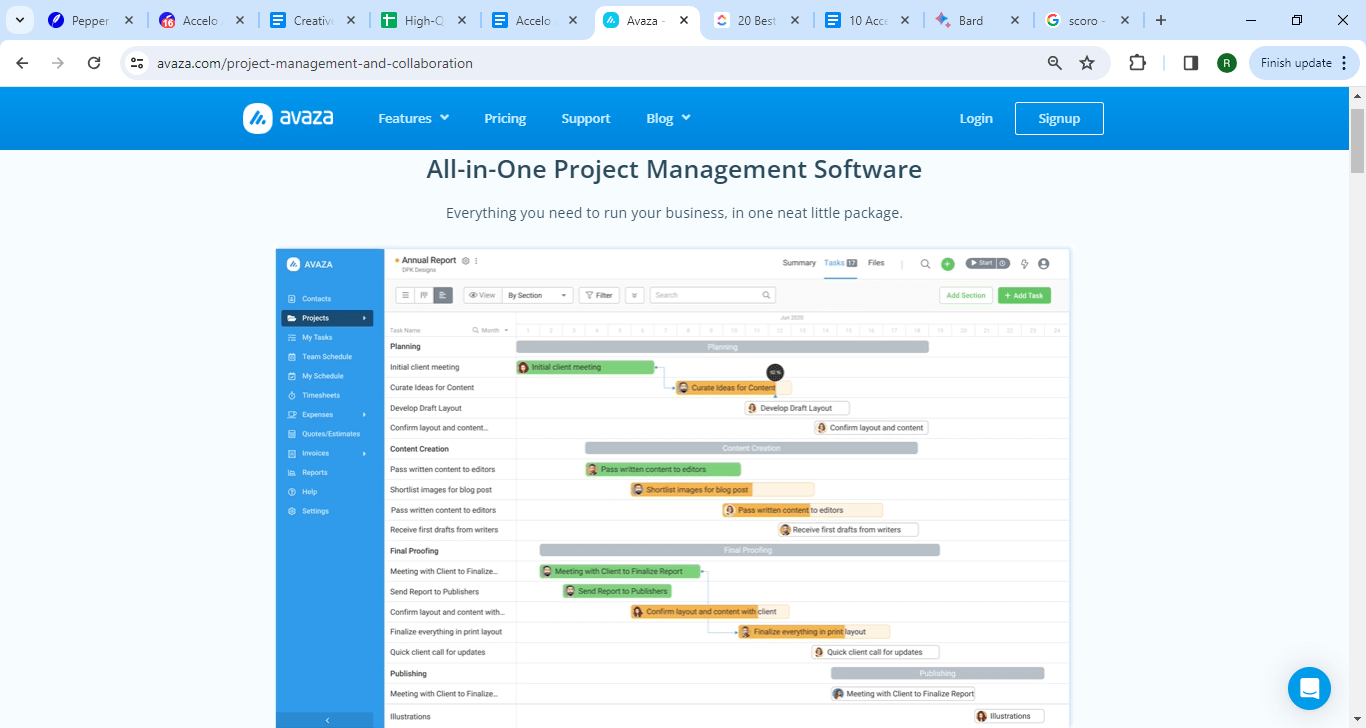This screenshot has width=1366, height=728.
Task: Open the Support page
Action: [585, 118]
